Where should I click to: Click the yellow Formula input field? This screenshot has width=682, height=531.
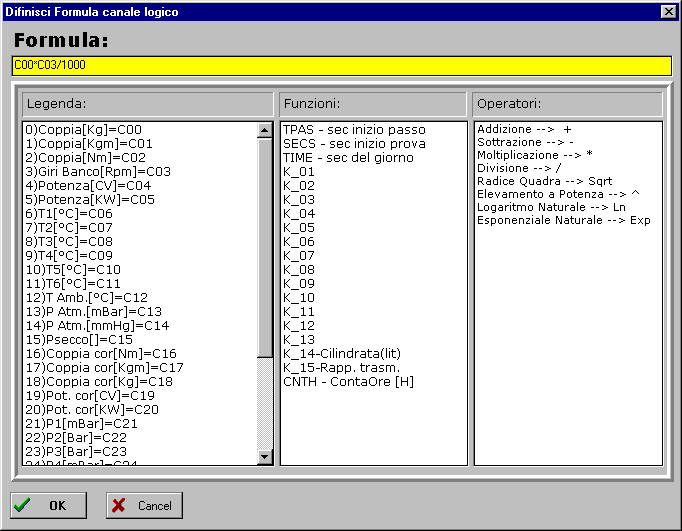point(341,66)
